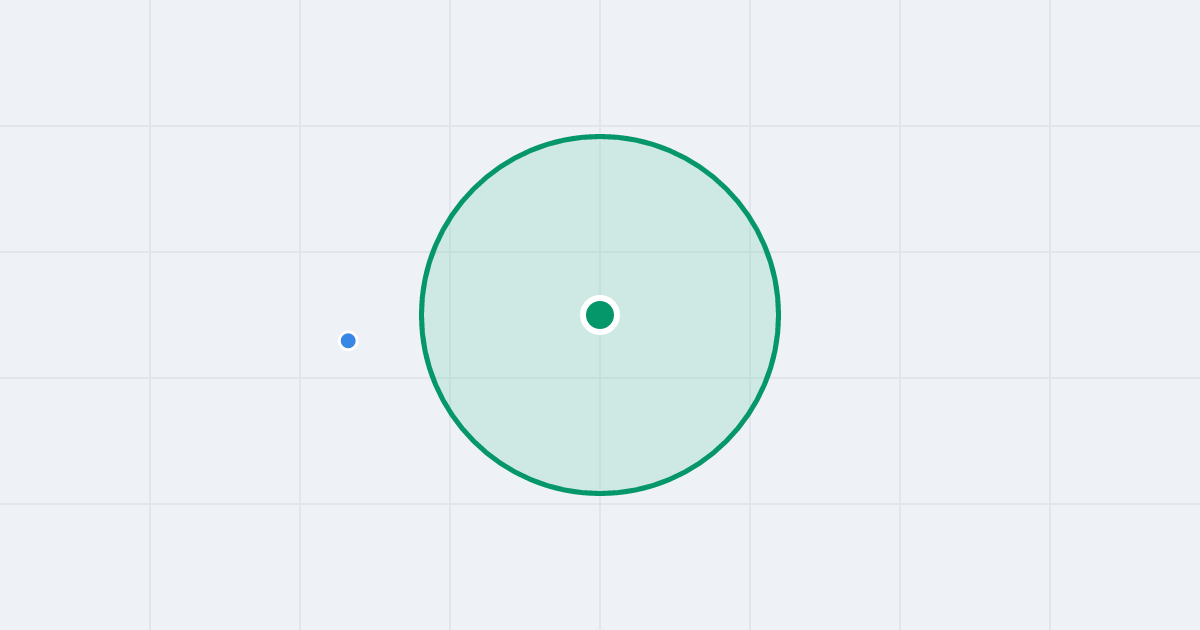The image size is (1200, 630).
Task: Click the small blue dot marker
Action: [348, 341]
